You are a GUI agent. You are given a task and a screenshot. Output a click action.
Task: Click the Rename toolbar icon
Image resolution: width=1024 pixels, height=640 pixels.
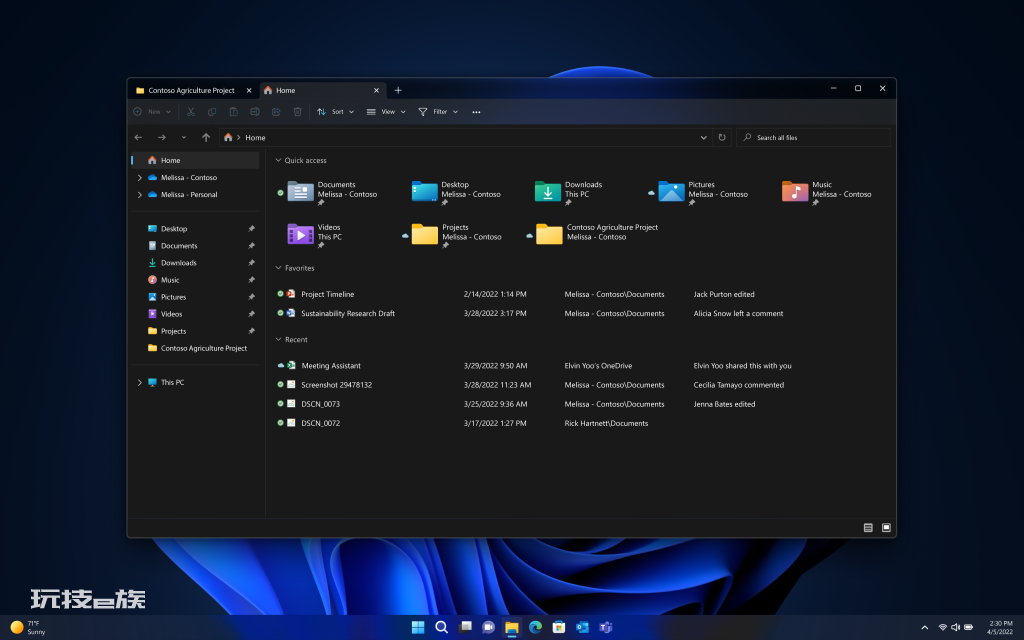coord(255,112)
